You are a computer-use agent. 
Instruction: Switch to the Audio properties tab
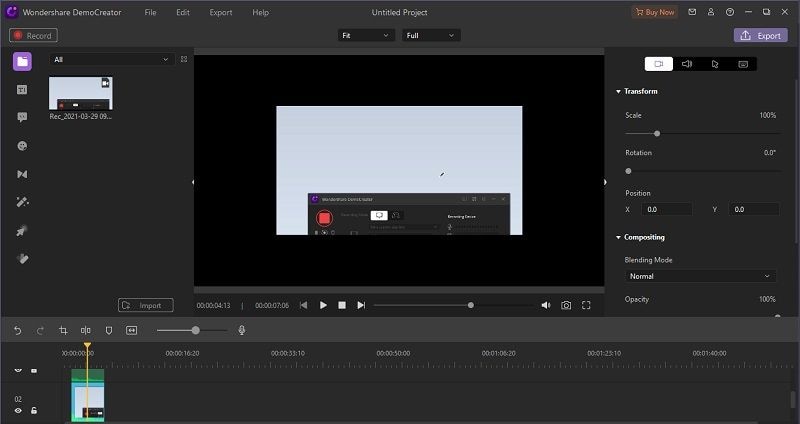click(x=687, y=64)
